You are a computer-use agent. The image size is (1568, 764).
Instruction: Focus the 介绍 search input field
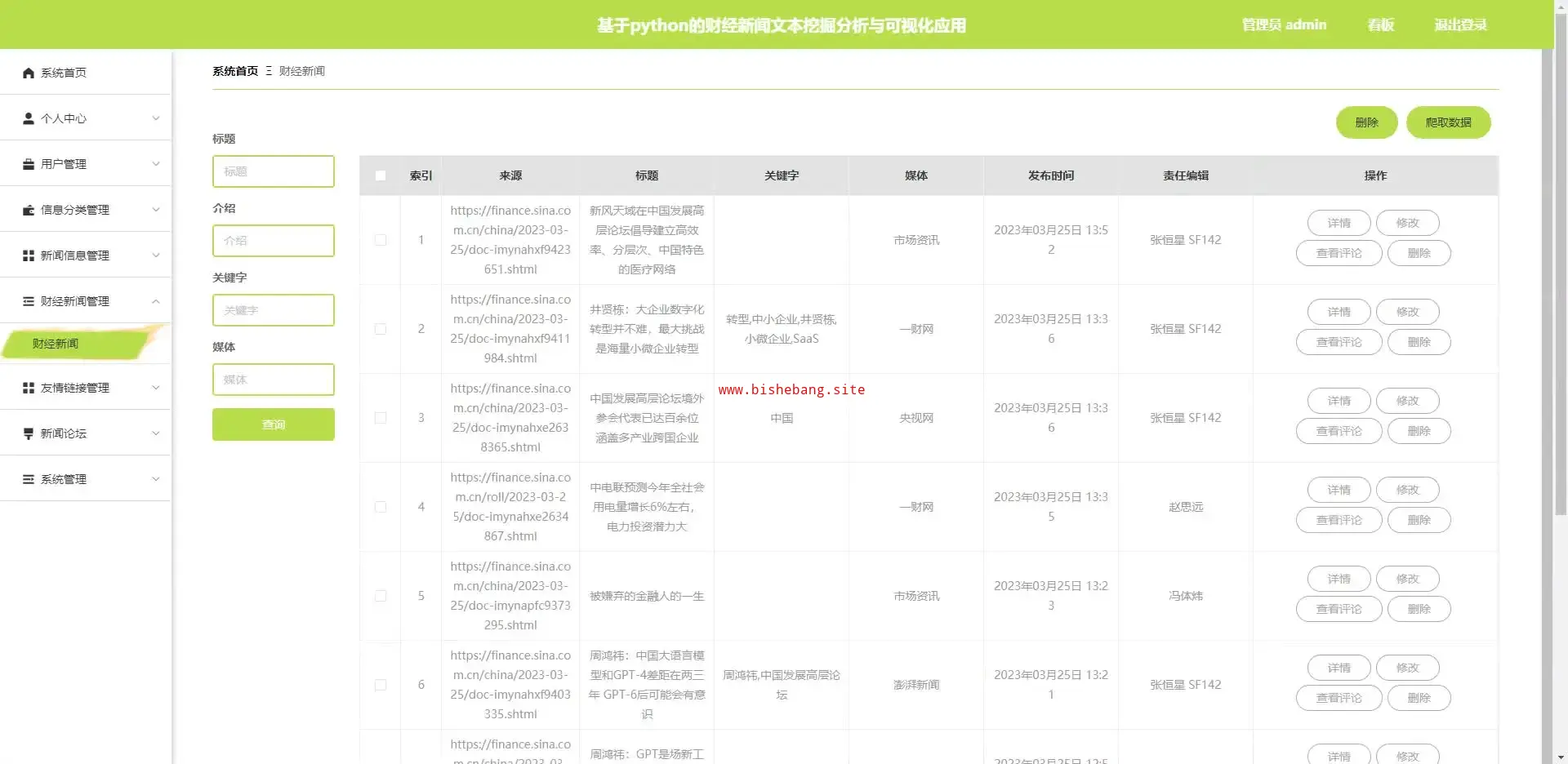pos(274,241)
